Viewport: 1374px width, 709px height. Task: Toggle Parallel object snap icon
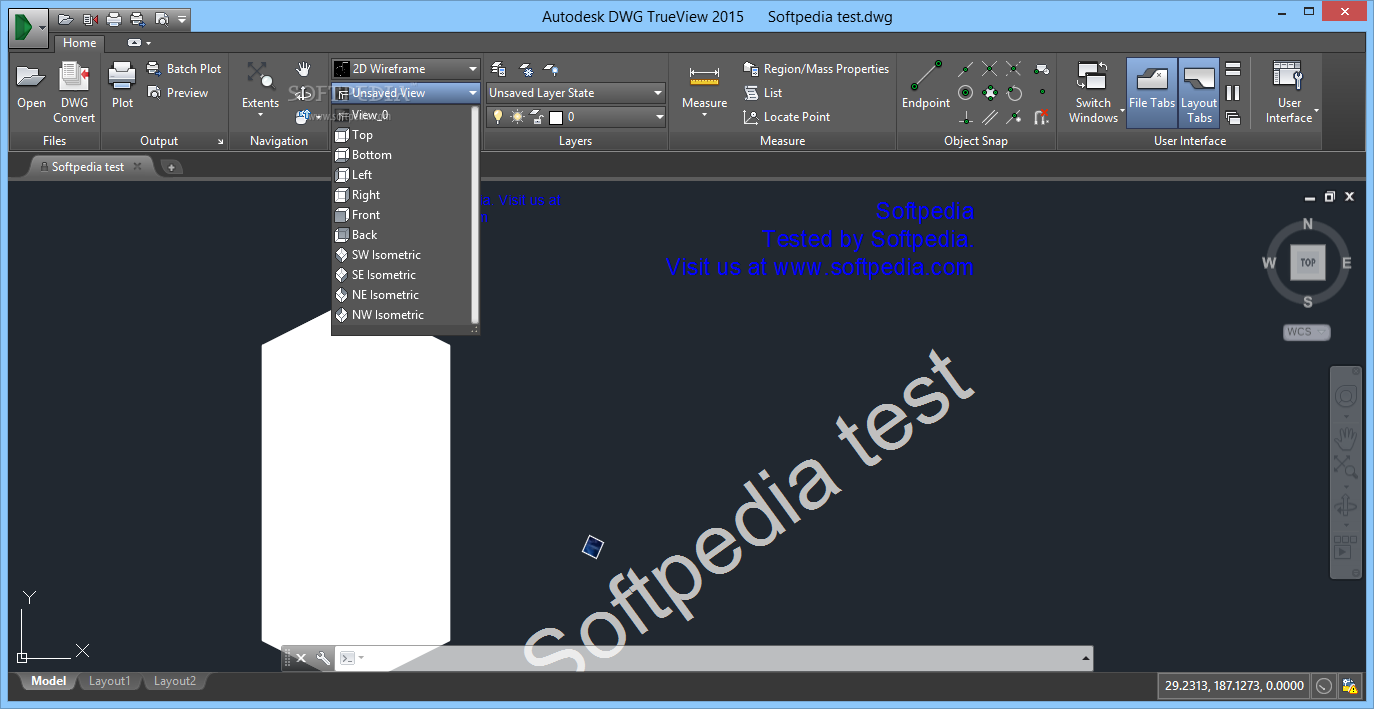click(x=990, y=117)
